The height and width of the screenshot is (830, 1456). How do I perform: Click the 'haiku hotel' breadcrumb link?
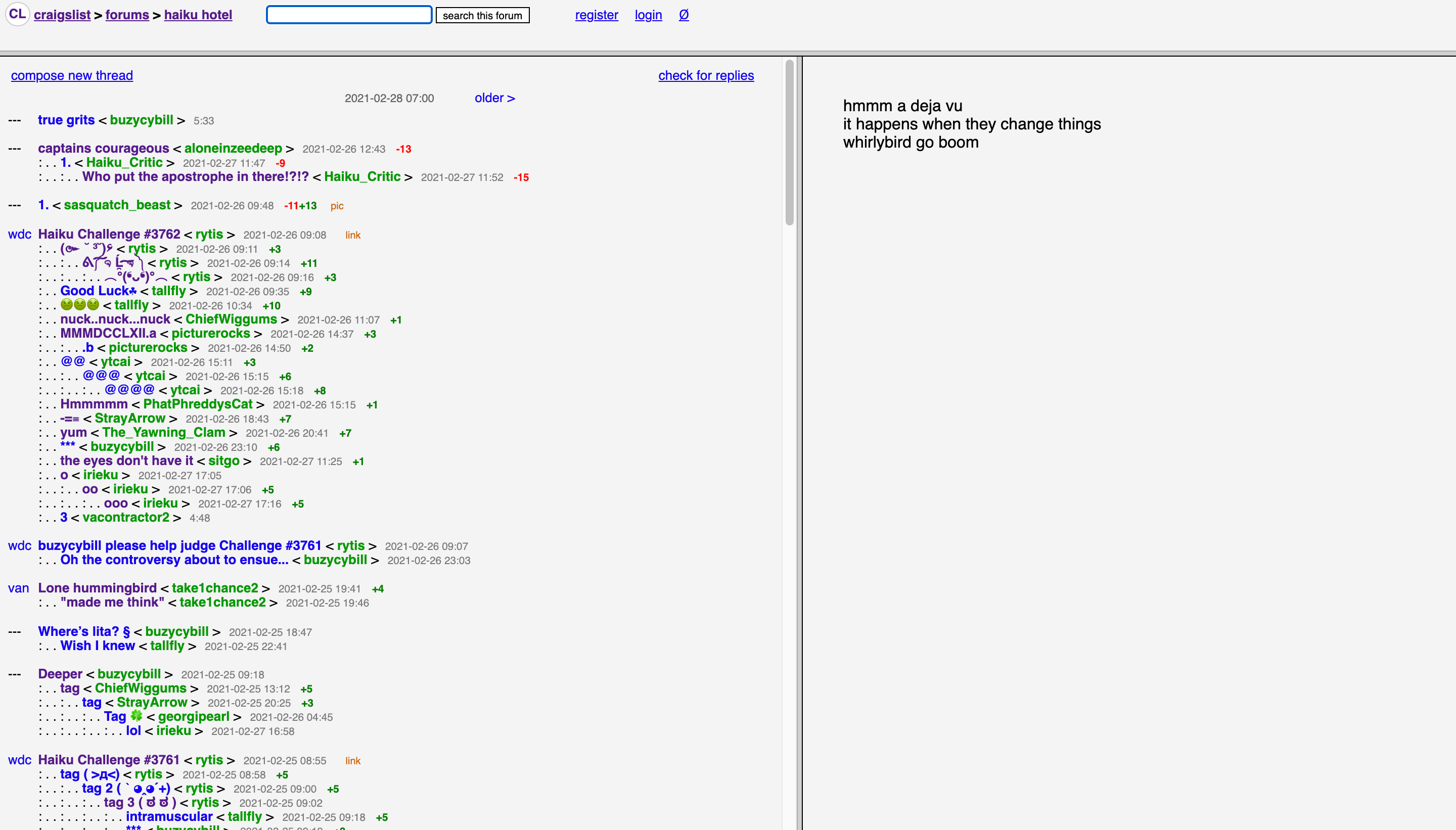pyautogui.click(x=198, y=15)
